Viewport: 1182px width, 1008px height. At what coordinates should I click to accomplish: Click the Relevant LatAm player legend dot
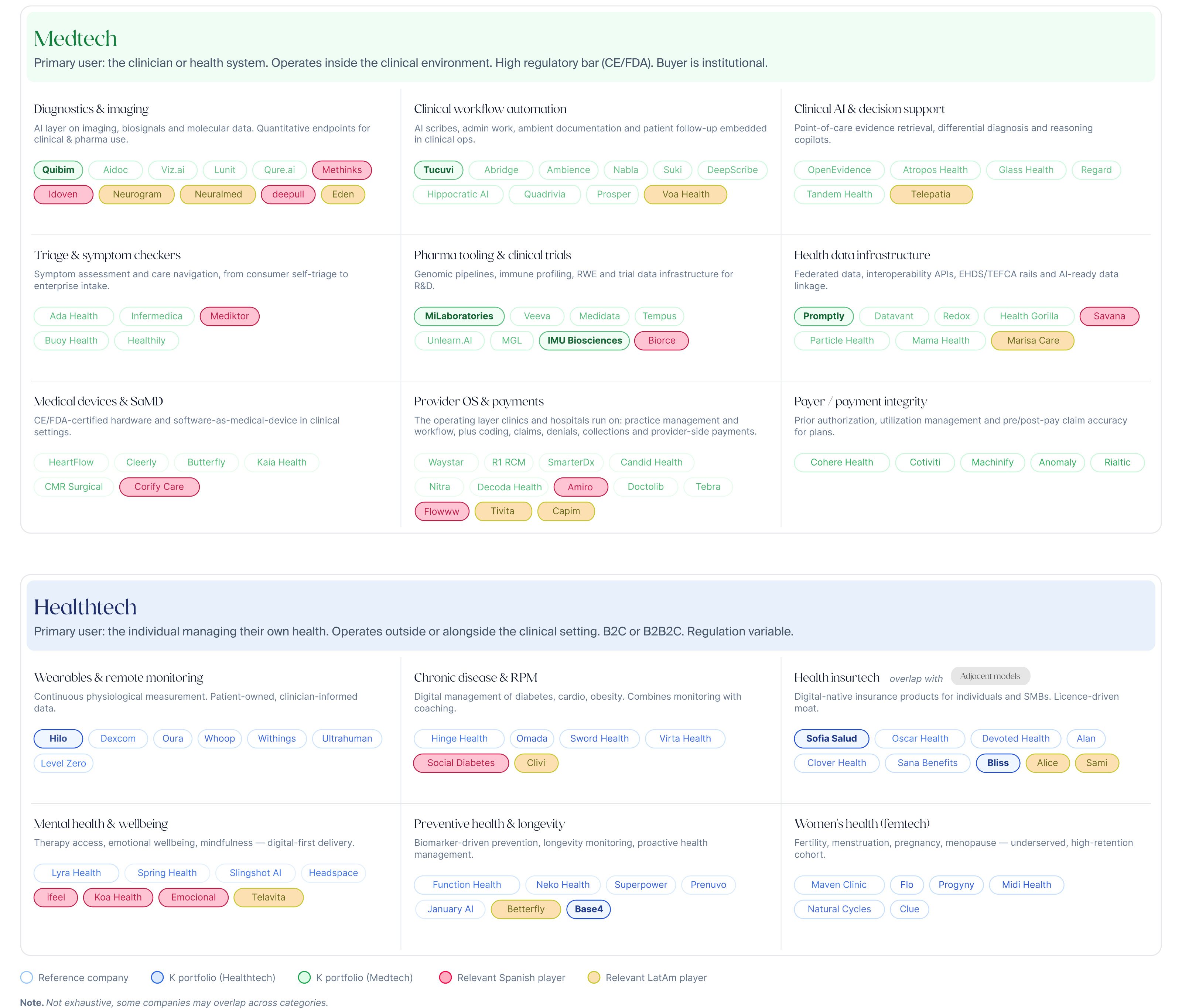click(594, 977)
